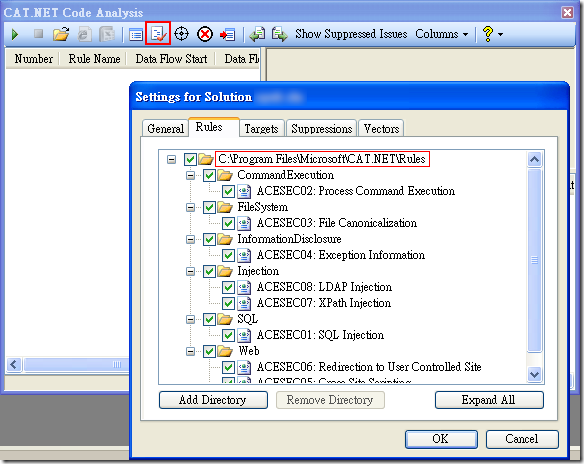This screenshot has width=584, height=464.
Task: Click the ACESEC08 rule file icon
Action: [x=244, y=287]
